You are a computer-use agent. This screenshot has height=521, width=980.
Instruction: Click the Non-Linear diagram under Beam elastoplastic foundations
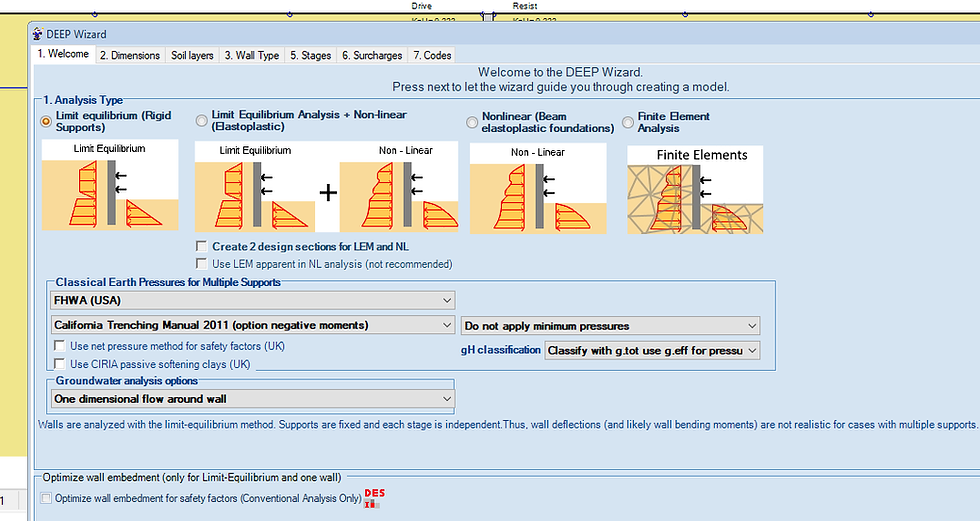point(538,188)
